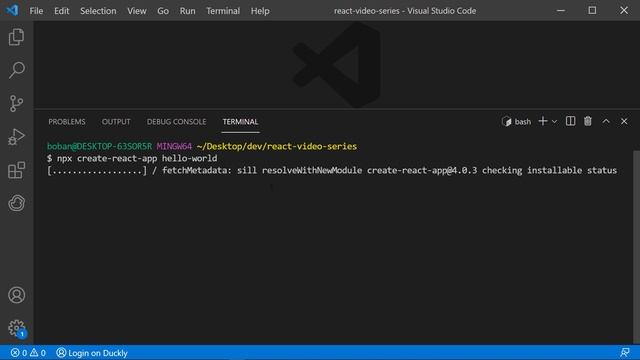Select the TERMINAL tab
Image resolution: width=640 pixels, height=360 pixels.
(240, 122)
